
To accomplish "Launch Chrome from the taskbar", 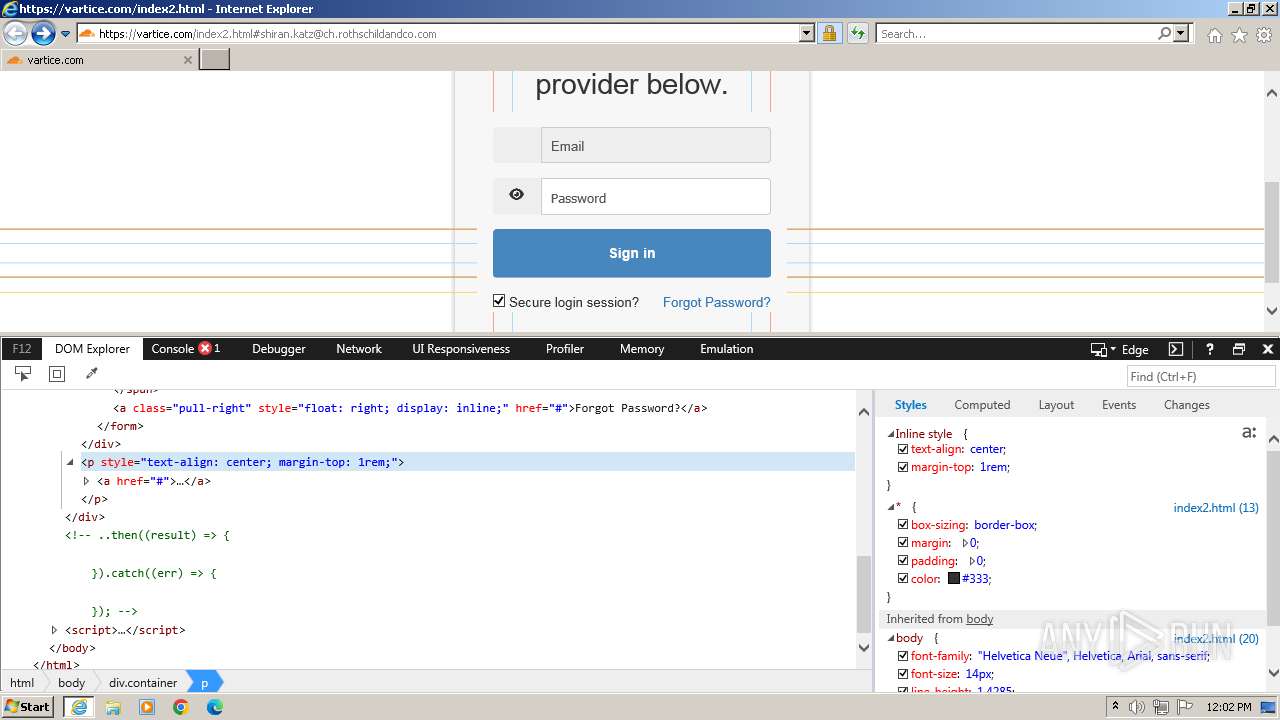I will pos(181,707).
